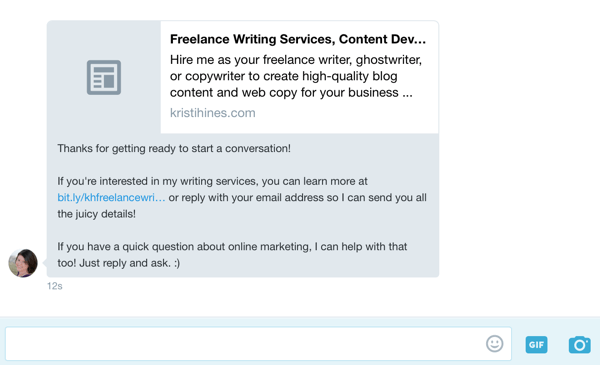Image resolution: width=600 pixels, height=365 pixels.
Task: Click the 'interested in my writing services' line
Action: coord(212,181)
